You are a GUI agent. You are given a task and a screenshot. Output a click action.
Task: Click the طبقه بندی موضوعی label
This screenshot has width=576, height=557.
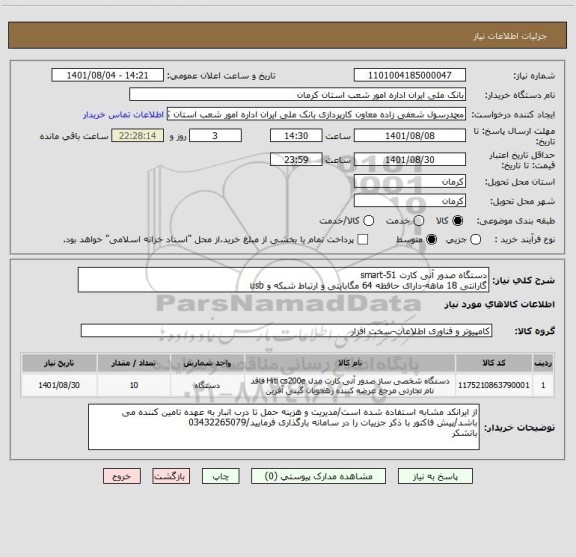pos(516,221)
